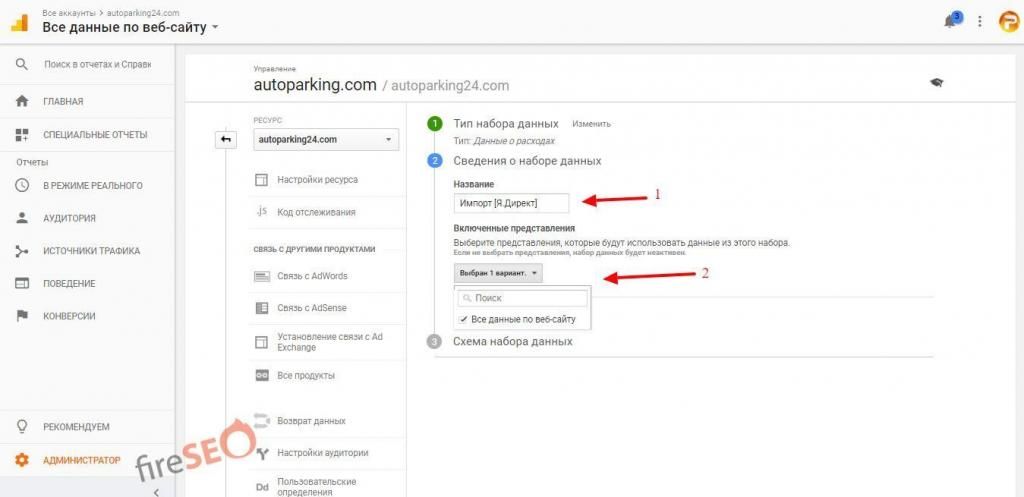Click the notifications bell icon

pos(949,21)
